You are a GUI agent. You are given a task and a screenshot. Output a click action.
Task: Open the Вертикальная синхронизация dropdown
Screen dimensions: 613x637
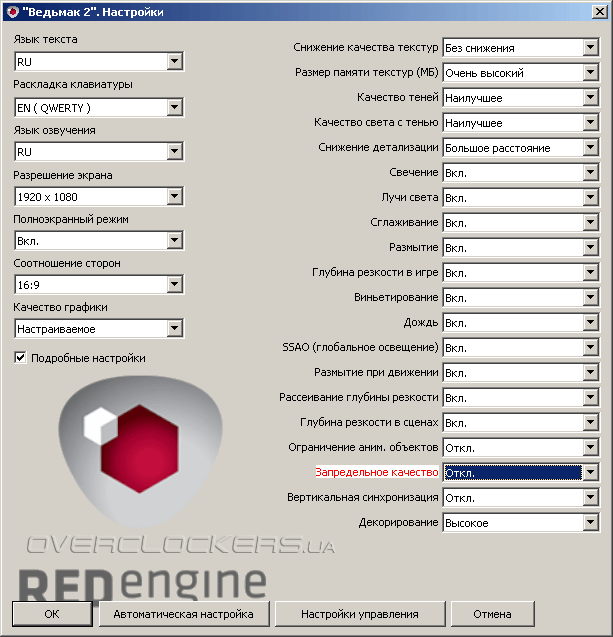tap(521, 497)
